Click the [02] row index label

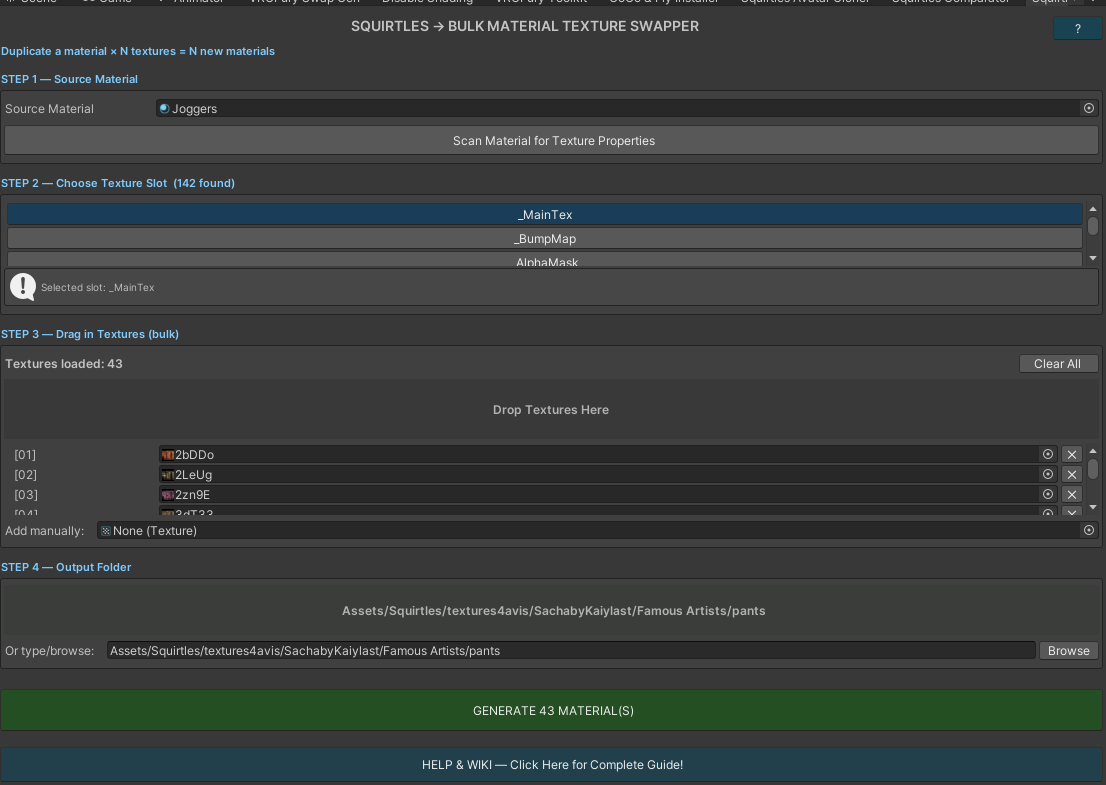pos(25,475)
